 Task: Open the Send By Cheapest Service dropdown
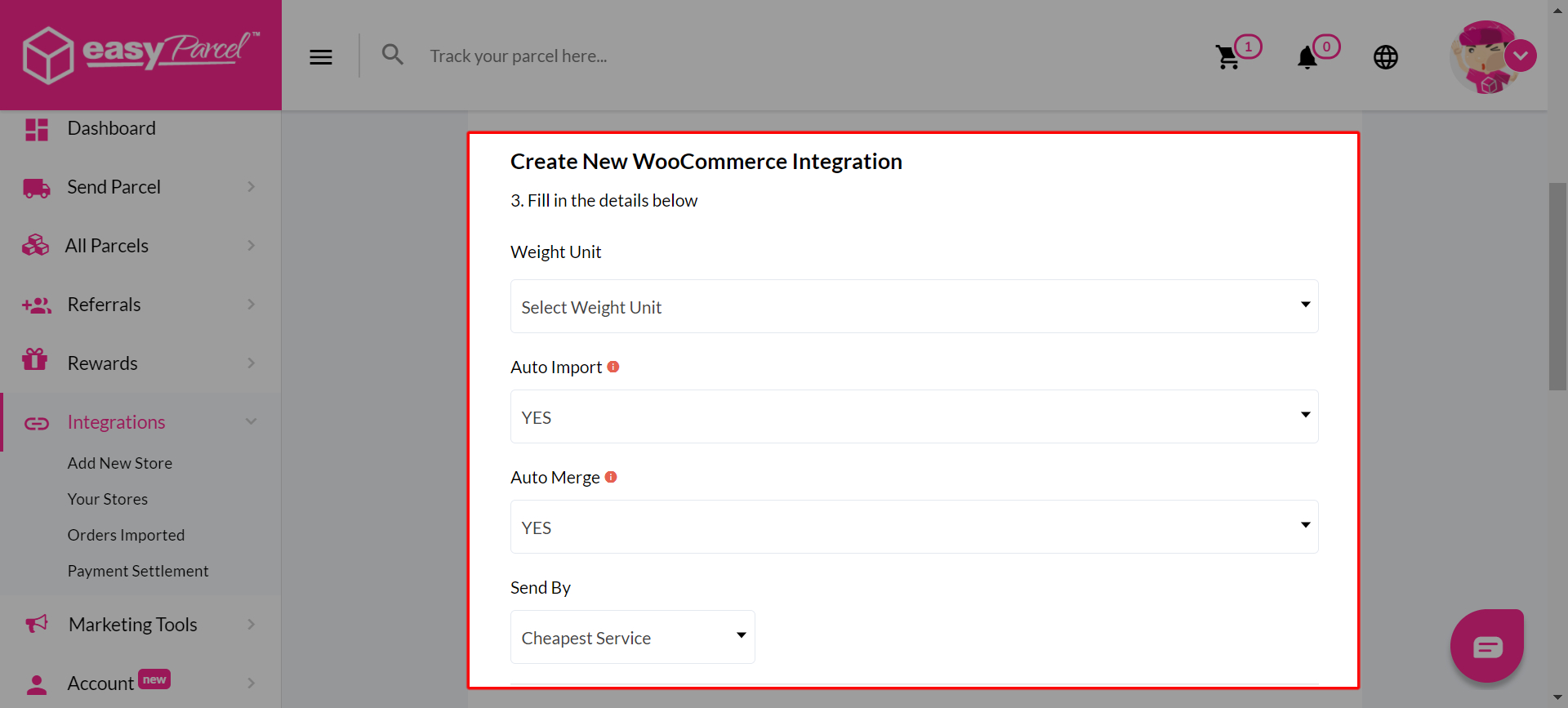click(x=633, y=637)
